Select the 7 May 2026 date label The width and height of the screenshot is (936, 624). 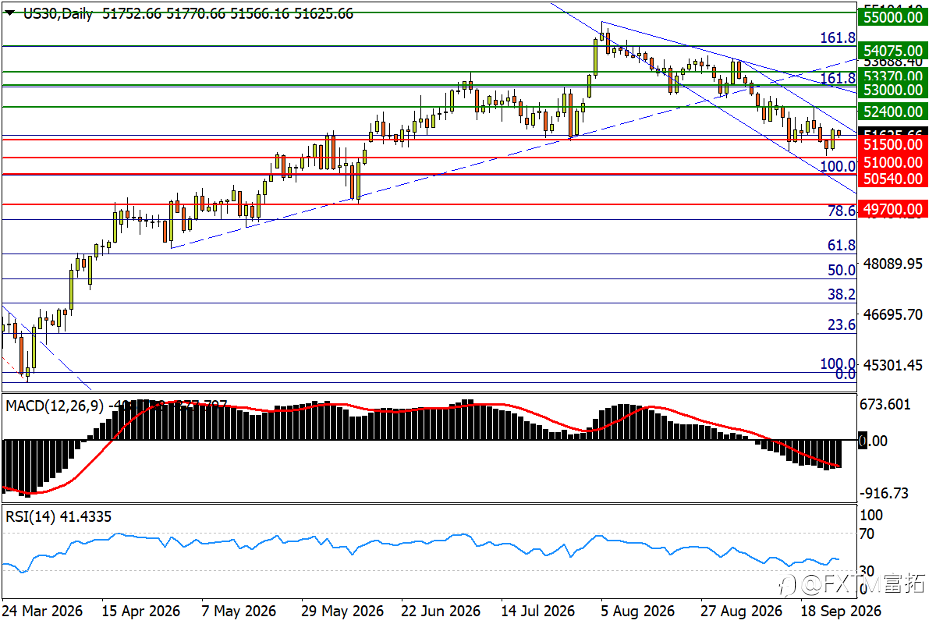(x=239, y=611)
